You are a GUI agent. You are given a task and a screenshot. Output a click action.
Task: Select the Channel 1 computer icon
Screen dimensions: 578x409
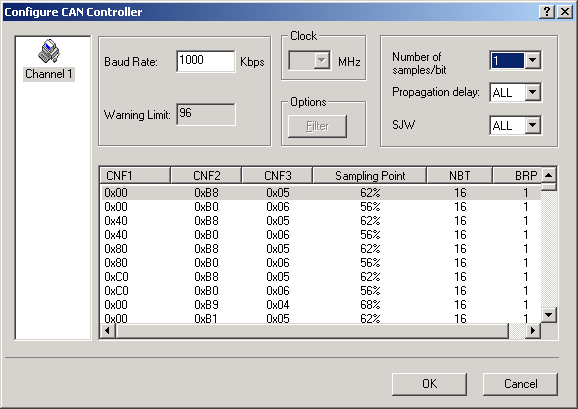click(x=49, y=51)
